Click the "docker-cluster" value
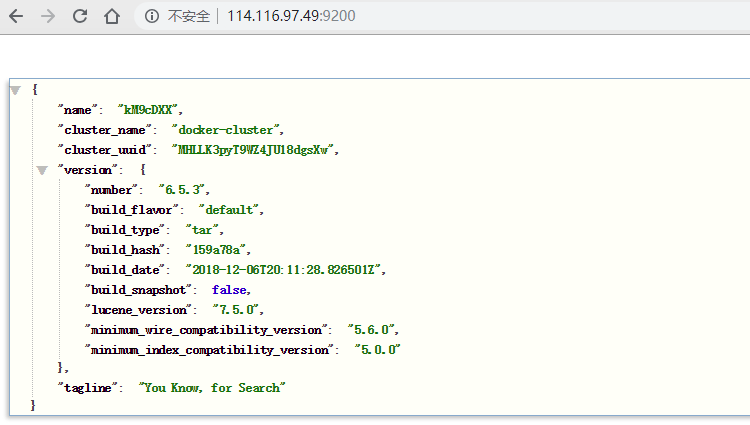 (227, 130)
